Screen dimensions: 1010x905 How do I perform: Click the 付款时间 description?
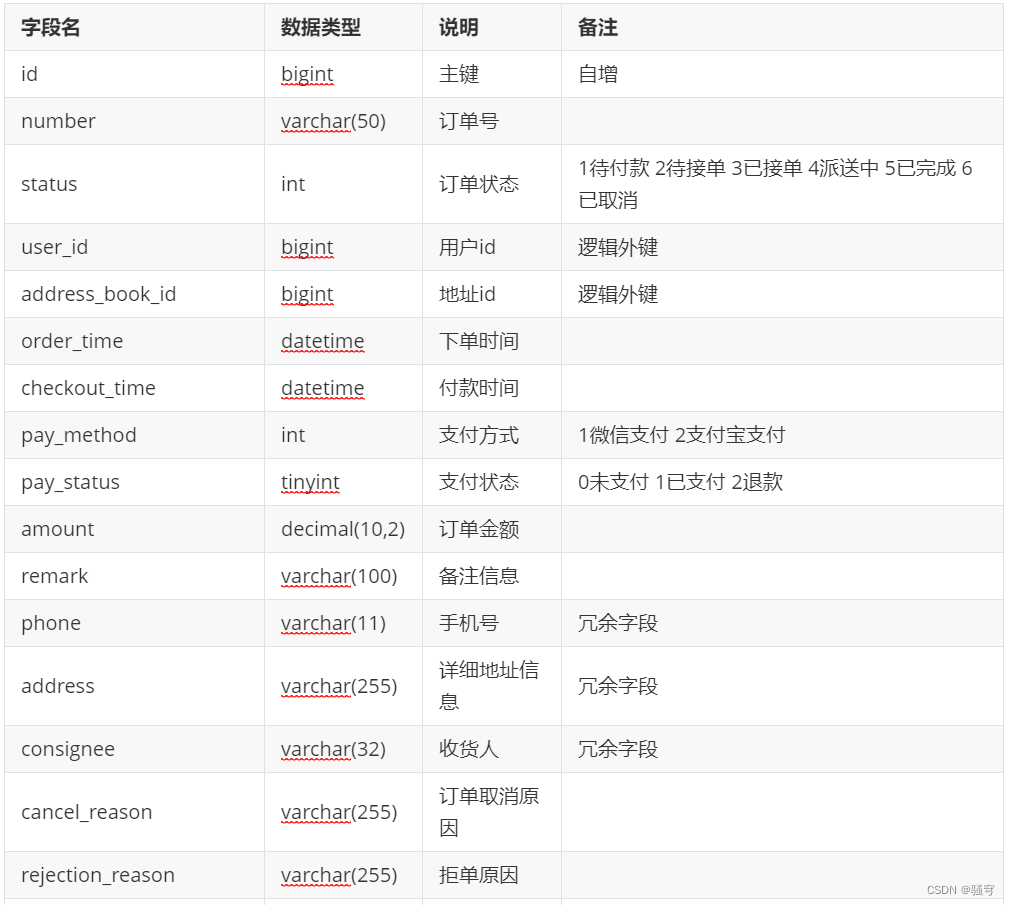coord(479,388)
